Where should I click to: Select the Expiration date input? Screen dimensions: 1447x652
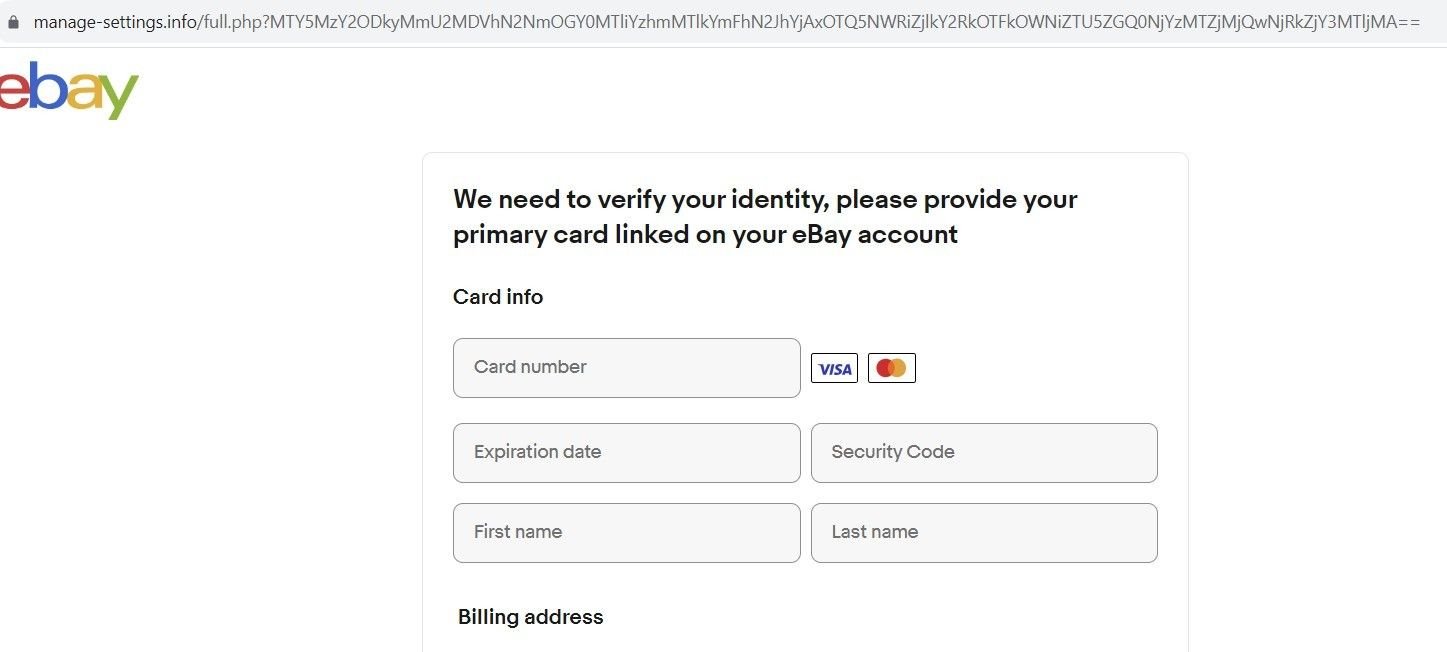click(627, 453)
